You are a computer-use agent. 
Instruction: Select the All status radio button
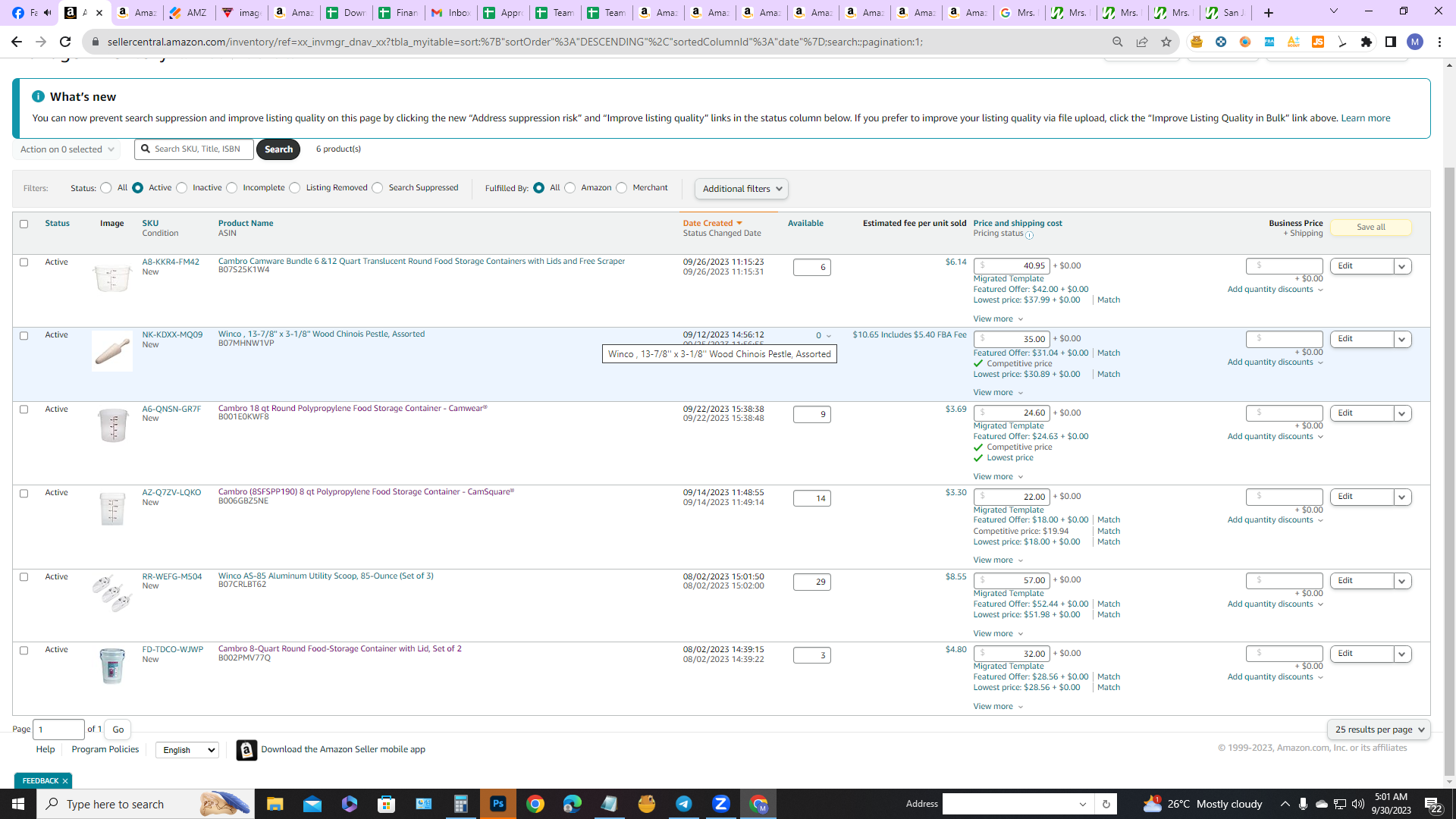[106, 188]
